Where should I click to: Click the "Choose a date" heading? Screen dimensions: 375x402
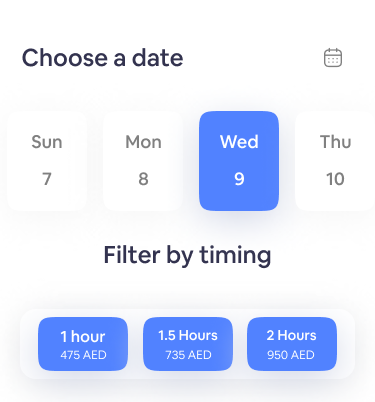coord(102,58)
